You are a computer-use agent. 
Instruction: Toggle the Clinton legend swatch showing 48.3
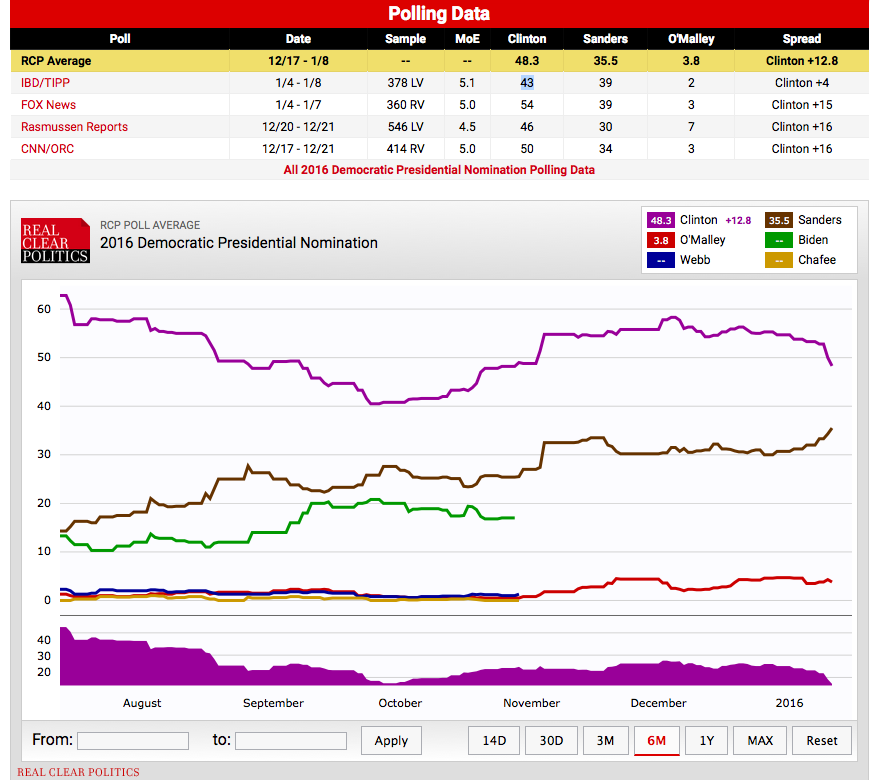(x=661, y=220)
